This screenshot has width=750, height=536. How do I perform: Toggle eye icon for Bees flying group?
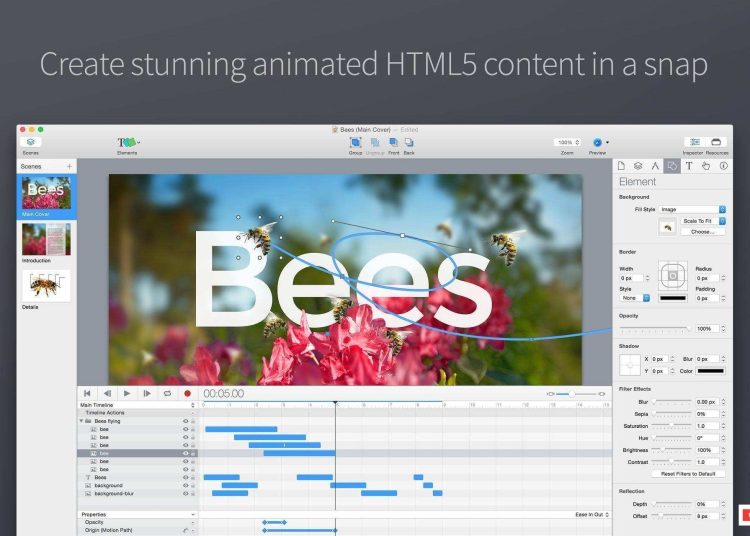(x=185, y=422)
